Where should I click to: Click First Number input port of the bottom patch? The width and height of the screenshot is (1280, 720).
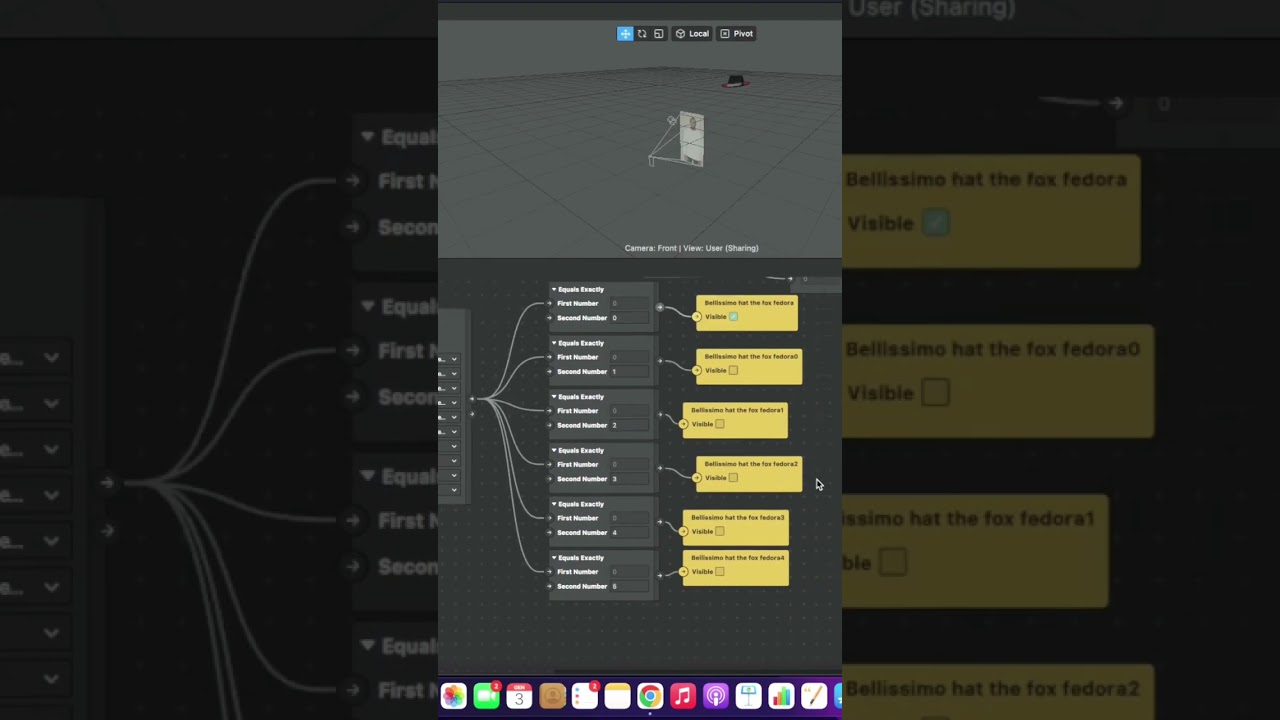550,572
